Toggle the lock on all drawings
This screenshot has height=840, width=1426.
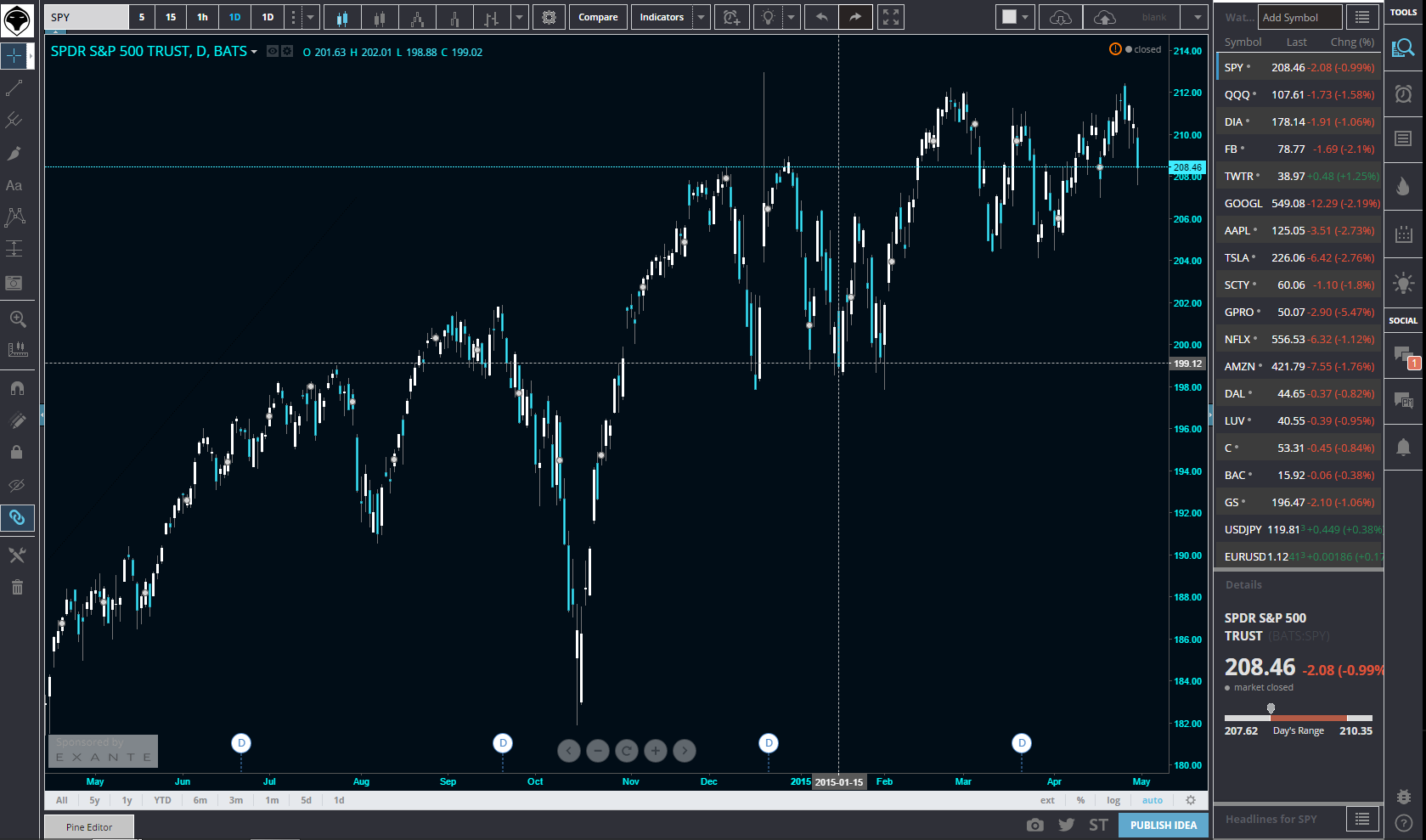coord(15,453)
